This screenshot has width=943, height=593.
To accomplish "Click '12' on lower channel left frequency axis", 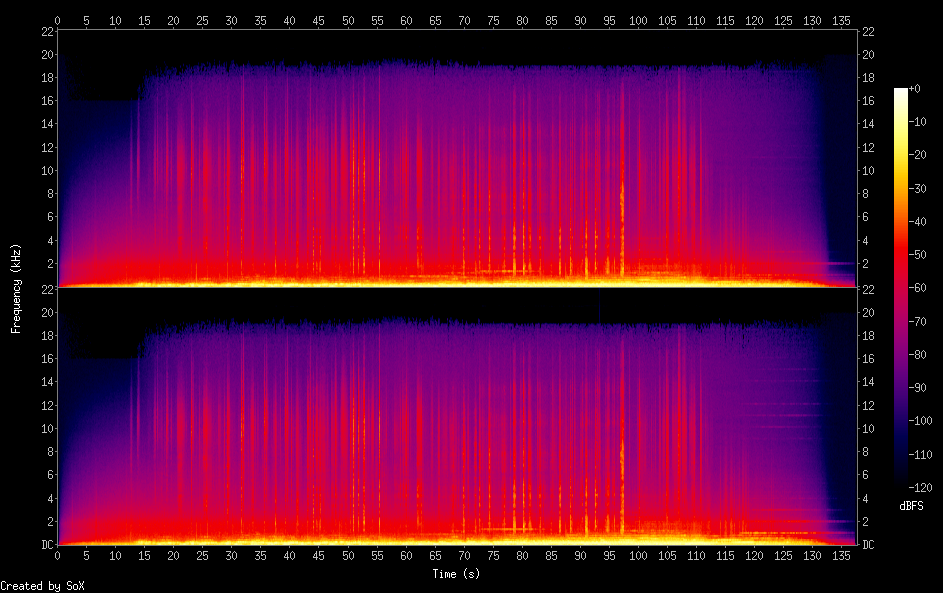I will 47,405.
